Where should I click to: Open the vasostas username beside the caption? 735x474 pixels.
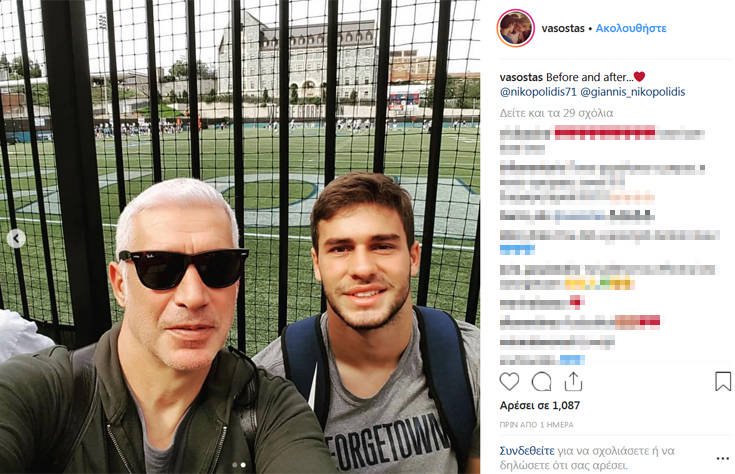[521, 77]
